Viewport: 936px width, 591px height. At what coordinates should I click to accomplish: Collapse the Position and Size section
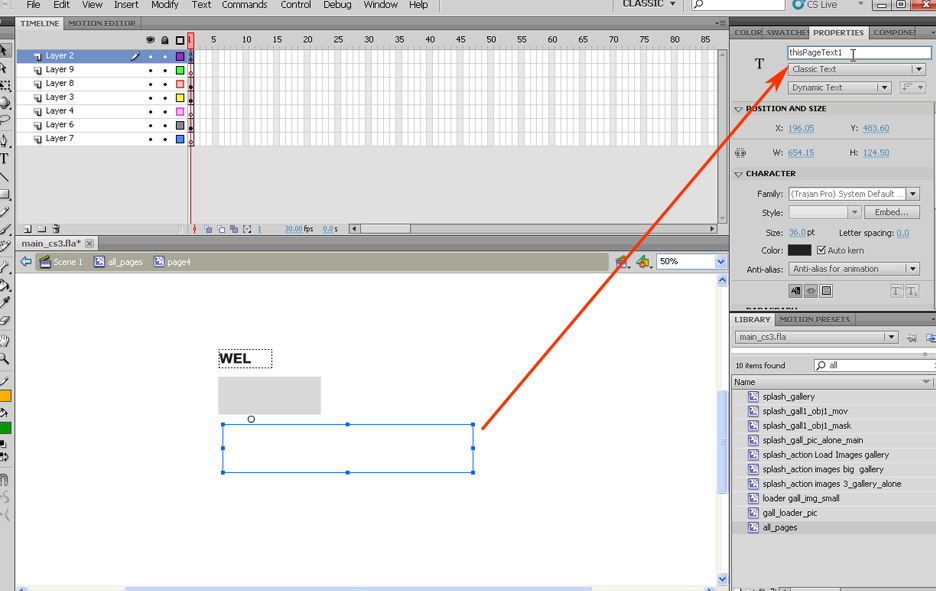pyautogui.click(x=739, y=109)
